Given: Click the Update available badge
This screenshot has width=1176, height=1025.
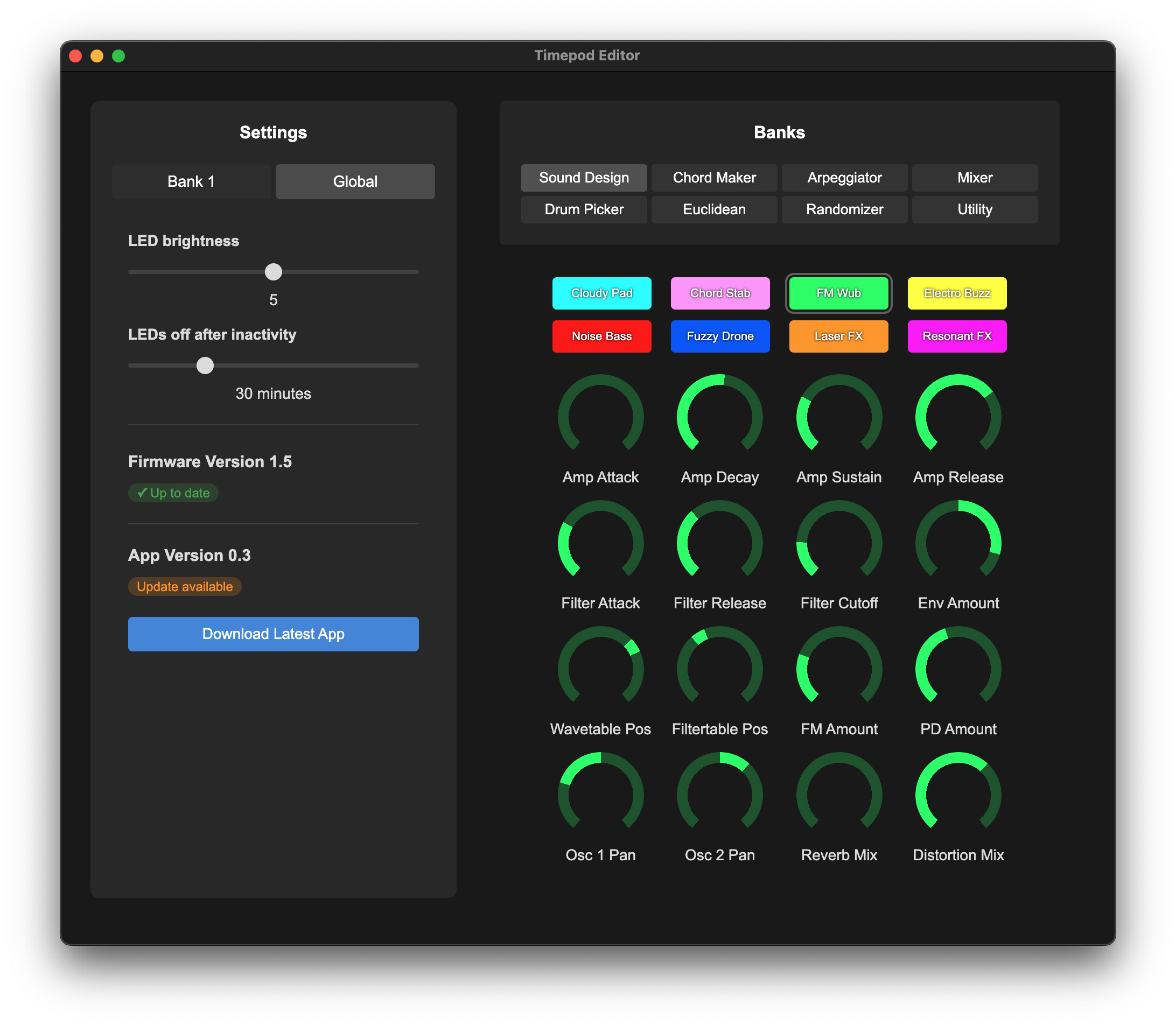Looking at the screenshot, I should 184,586.
